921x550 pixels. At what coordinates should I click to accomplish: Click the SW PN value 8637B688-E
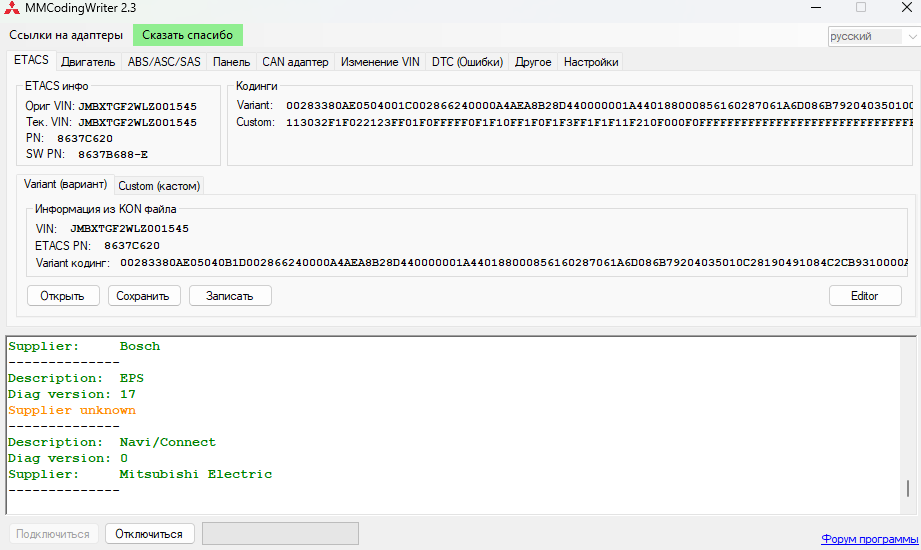pyautogui.click(x=113, y=155)
